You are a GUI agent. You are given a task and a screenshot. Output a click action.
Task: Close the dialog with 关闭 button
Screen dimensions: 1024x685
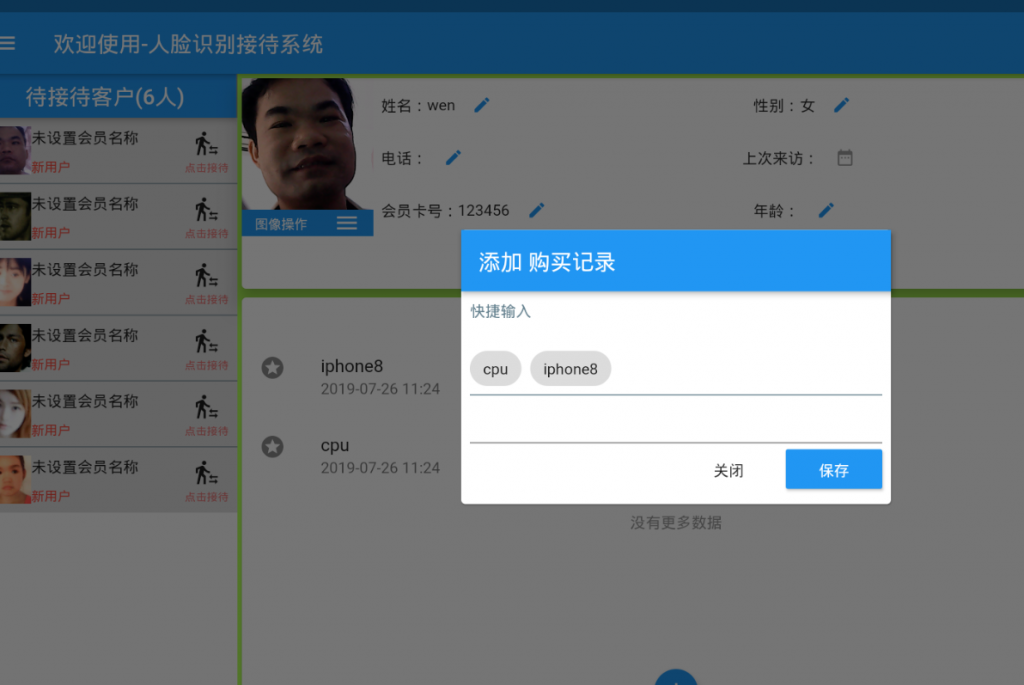pos(728,470)
